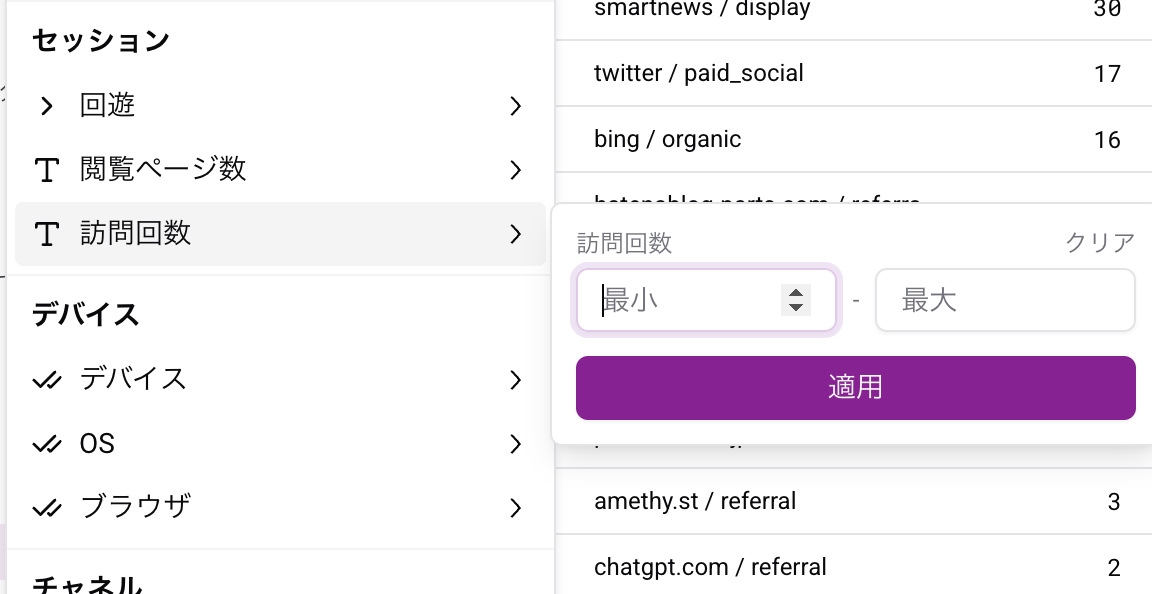
Task: Click the T icon beside 閲覧ページ数
Action: (46, 170)
